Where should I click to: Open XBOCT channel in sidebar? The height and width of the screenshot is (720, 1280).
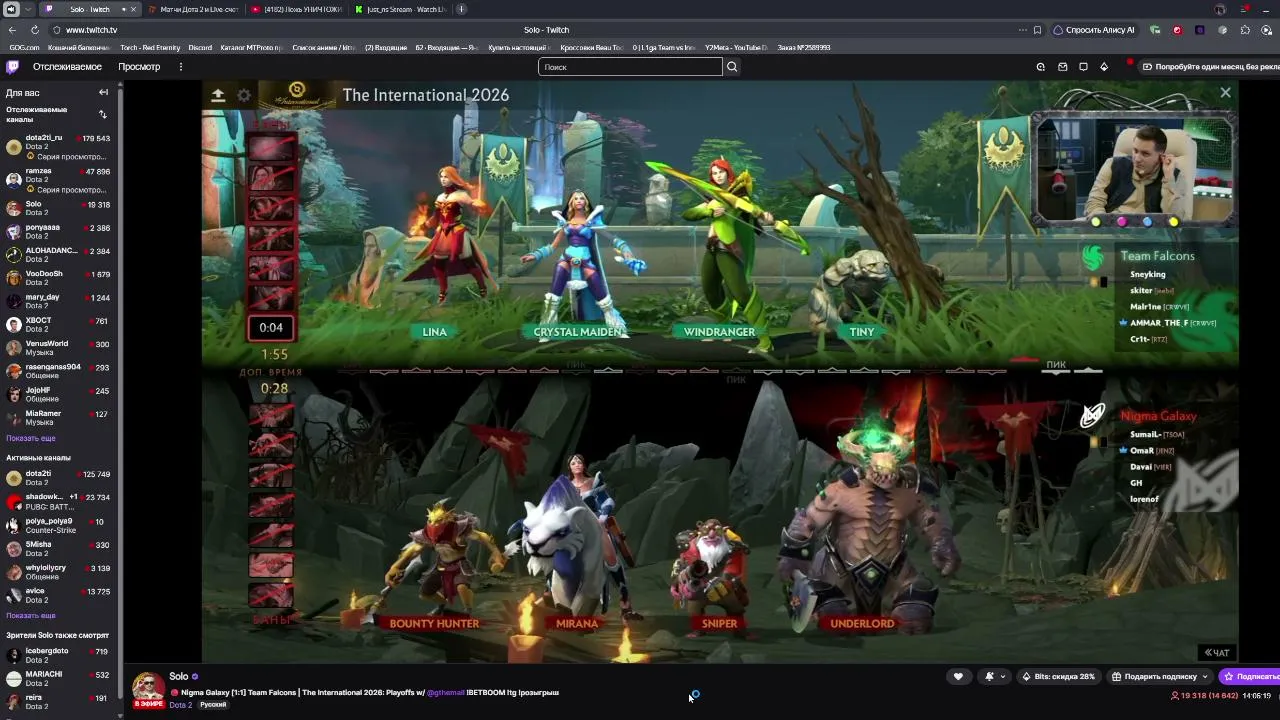[x=58, y=324]
